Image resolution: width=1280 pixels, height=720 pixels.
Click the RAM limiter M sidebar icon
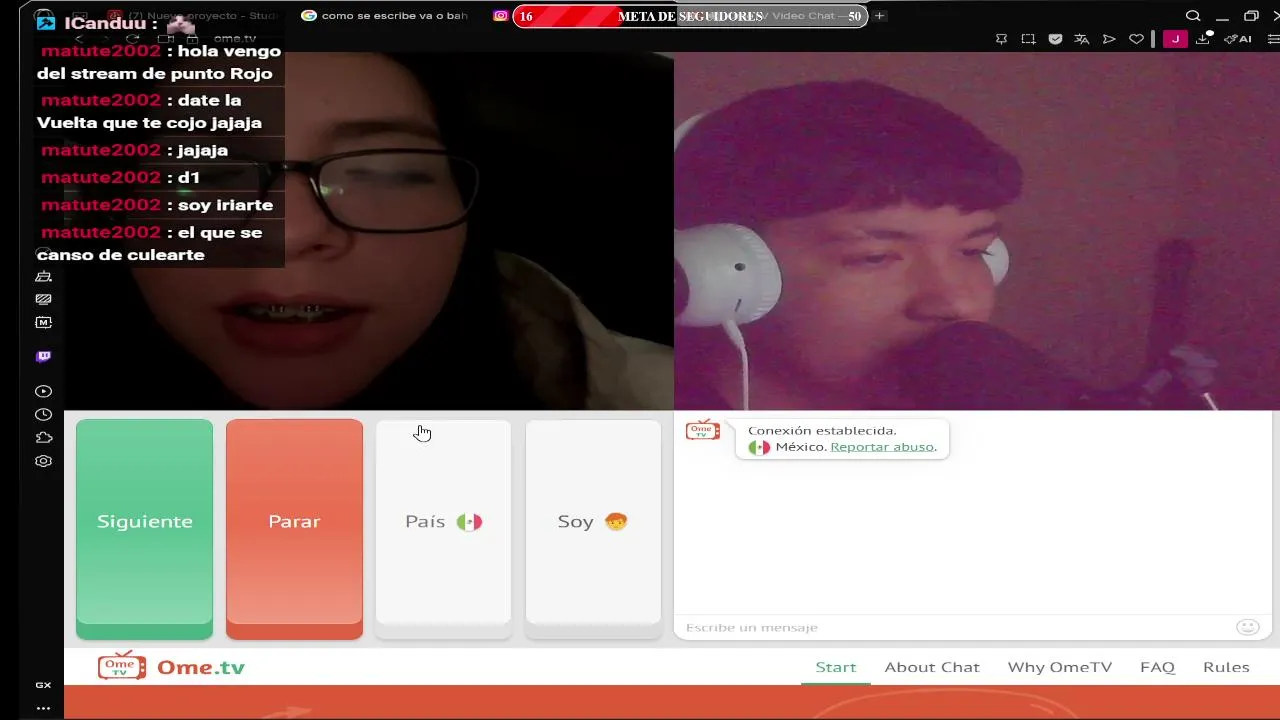(x=43, y=323)
